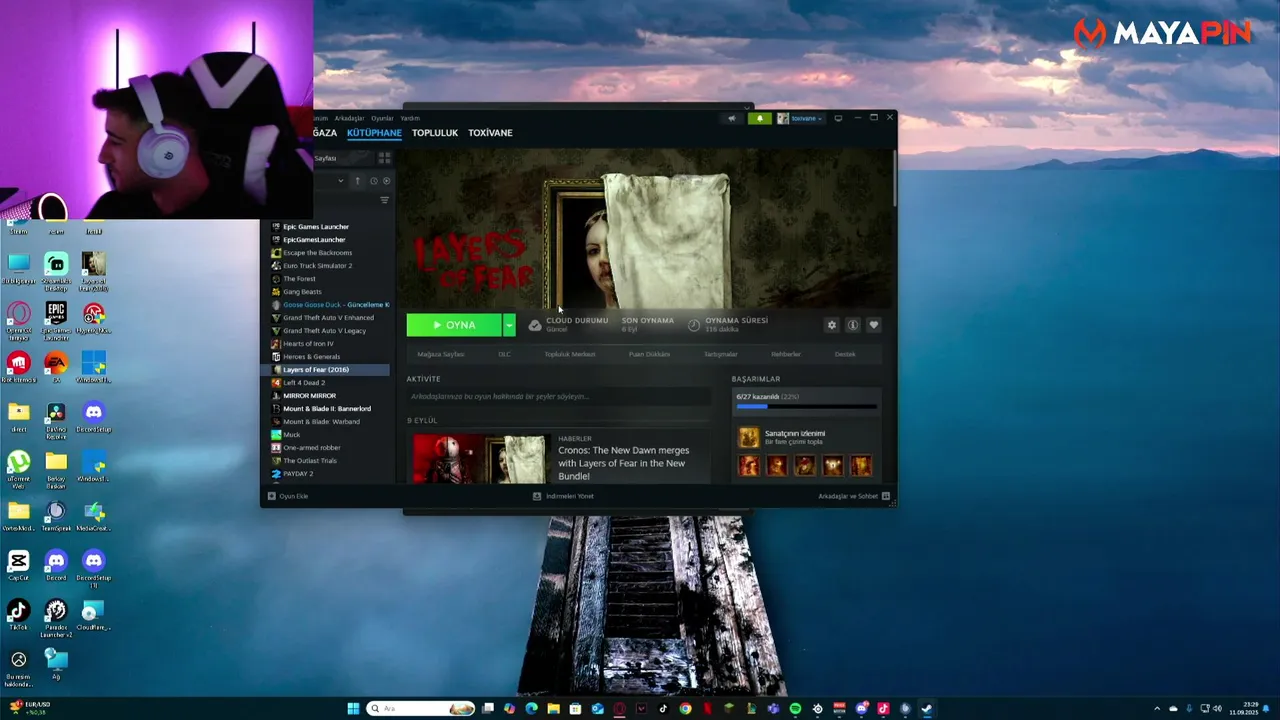Open Paradox Launcher v2 desktop icon

pyautogui.click(x=56, y=617)
